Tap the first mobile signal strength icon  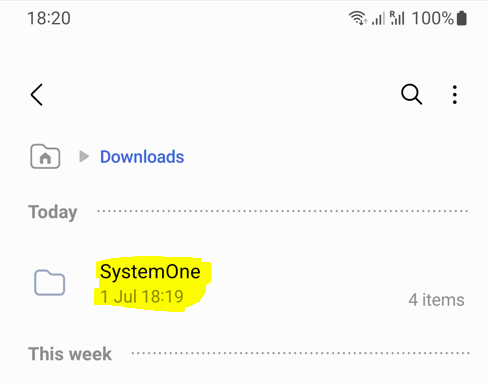(x=378, y=18)
